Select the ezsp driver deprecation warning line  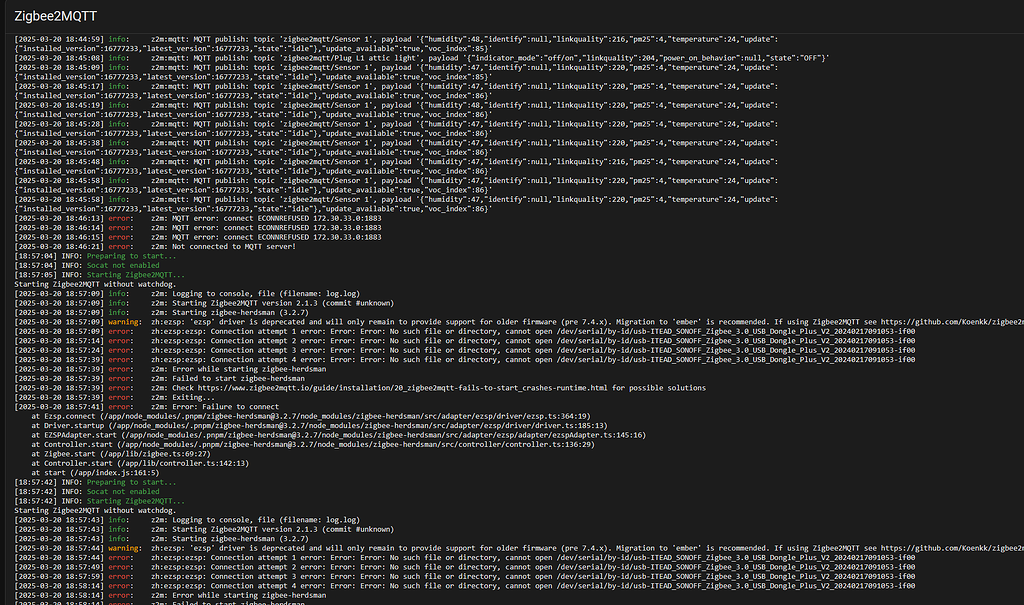click(400, 322)
